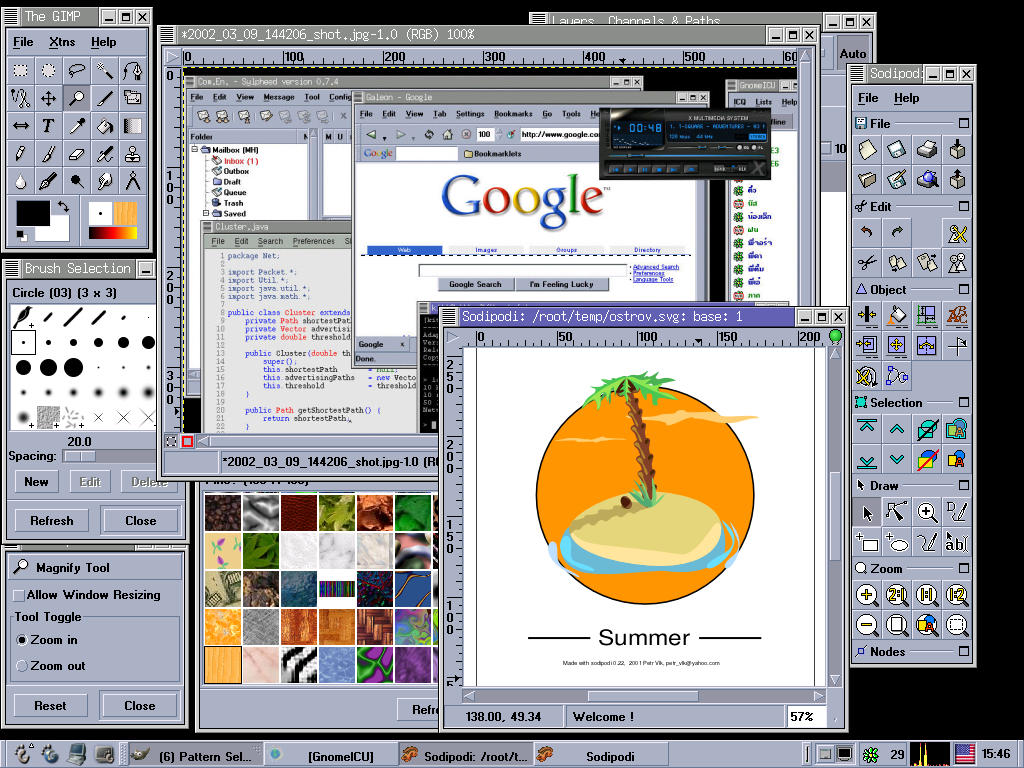Collapse the Mailbox (MH) tree node
Screen dimensions: 1024x768
[x=195, y=150]
